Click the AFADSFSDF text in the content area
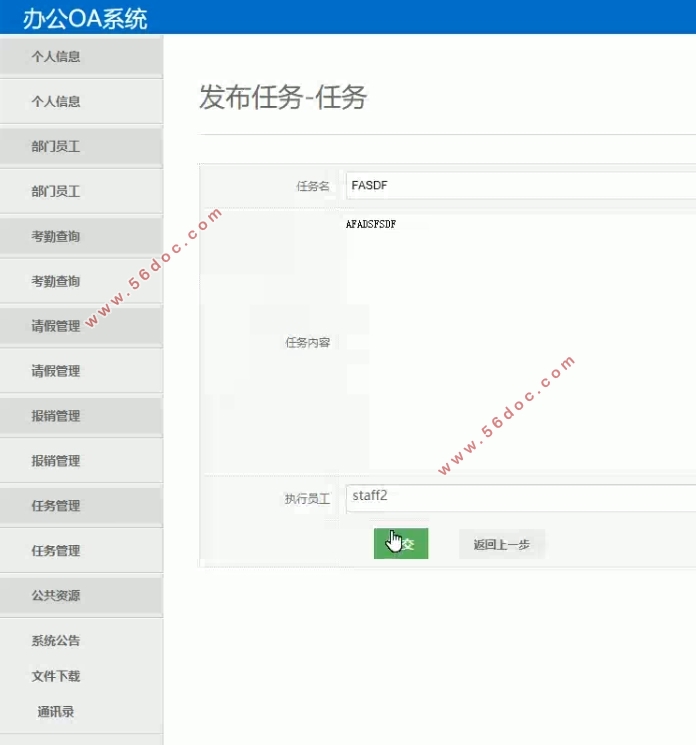The height and width of the screenshot is (745, 696). pos(371,224)
